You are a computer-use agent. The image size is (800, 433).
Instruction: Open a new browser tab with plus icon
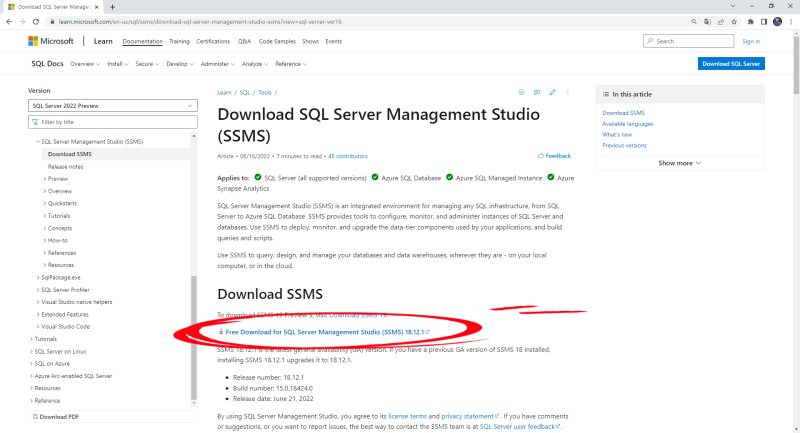pos(112,7)
